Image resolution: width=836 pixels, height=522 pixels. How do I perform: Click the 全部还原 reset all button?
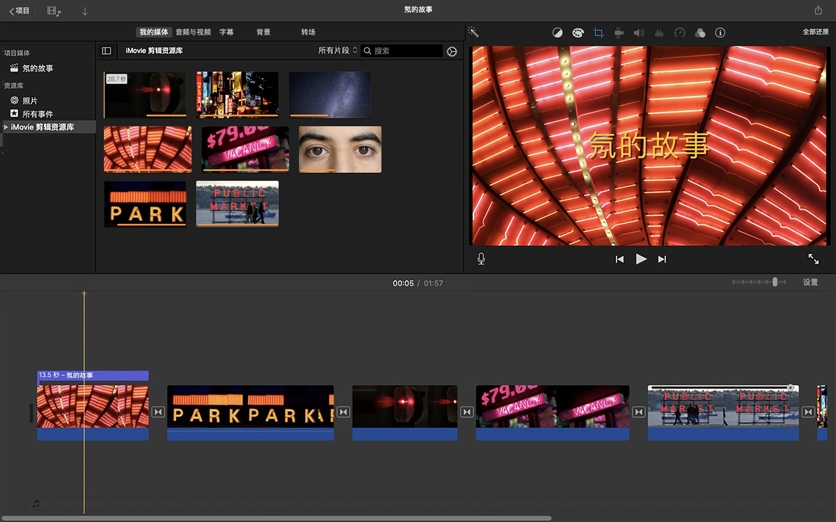[815, 32]
